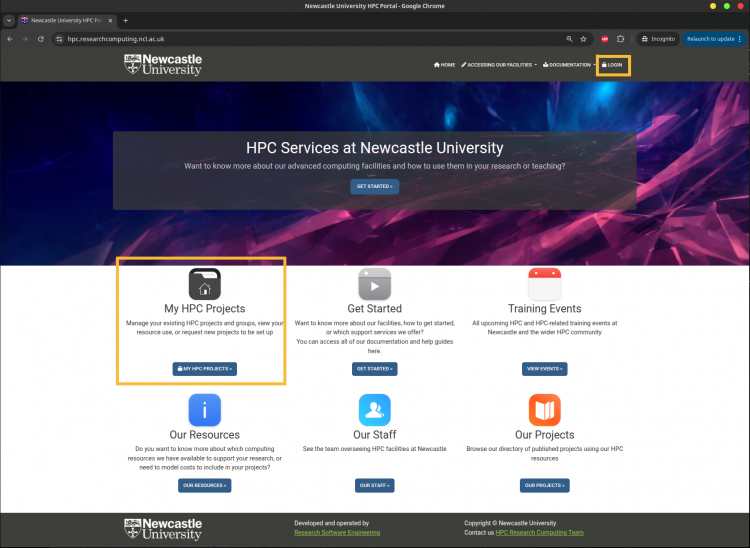Reload the page using the browser refresh icon
This screenshot has height=548, width=750.
41,39
